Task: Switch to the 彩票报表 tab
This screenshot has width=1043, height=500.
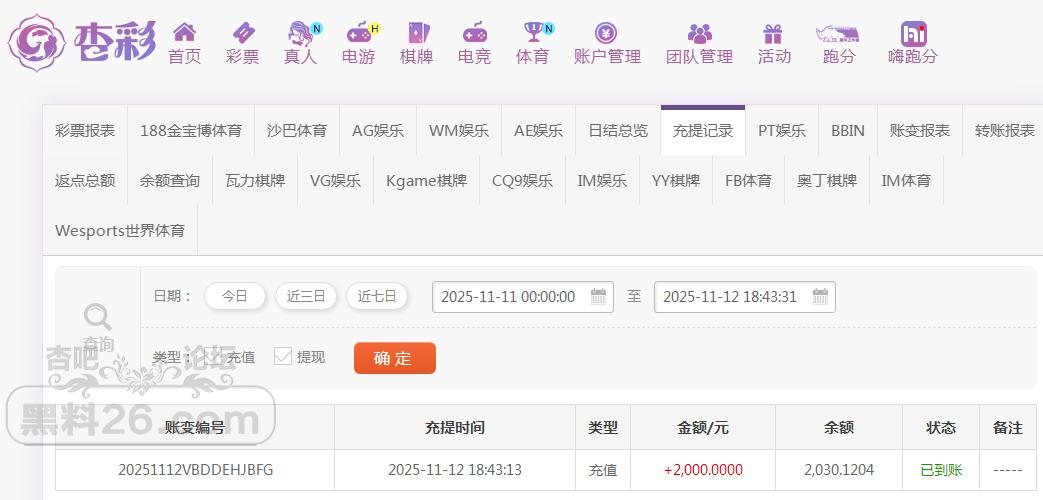Action: coord(85,130)
